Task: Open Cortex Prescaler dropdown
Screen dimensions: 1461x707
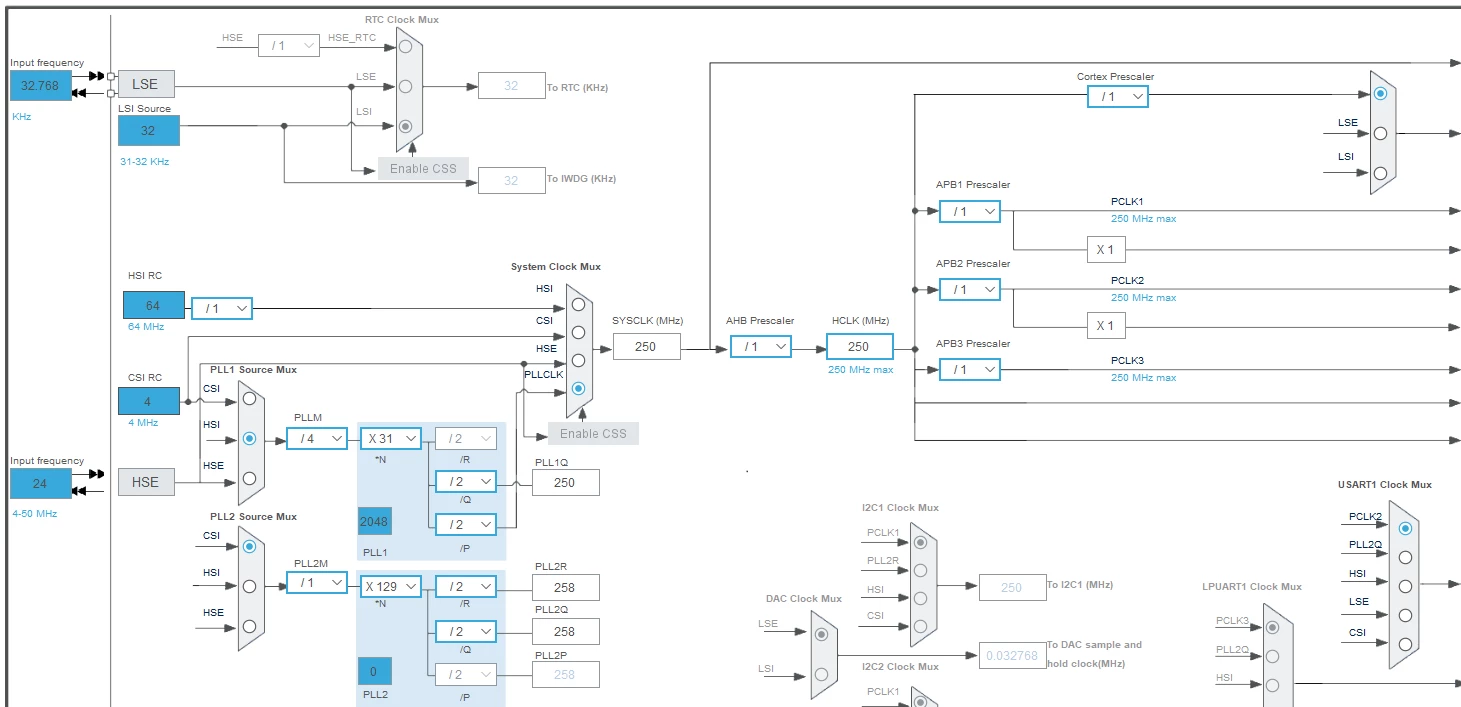Action: [x=1118, y=96]
